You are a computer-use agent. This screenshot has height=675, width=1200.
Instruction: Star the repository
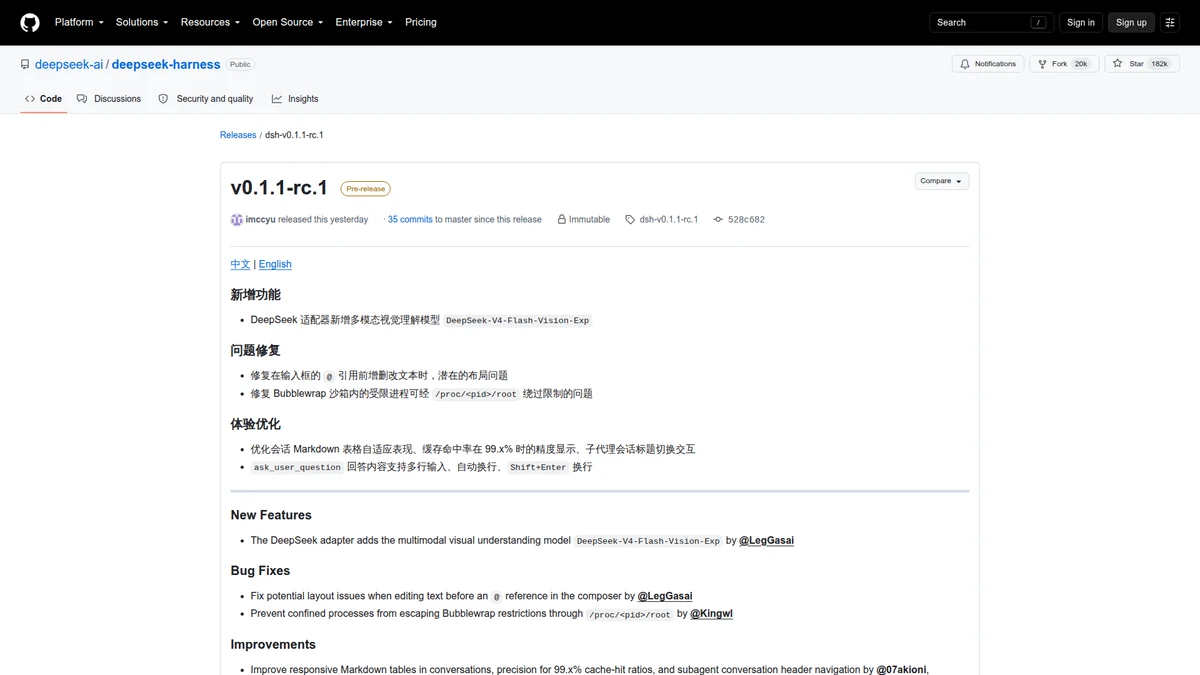[x=1143, y=64]
